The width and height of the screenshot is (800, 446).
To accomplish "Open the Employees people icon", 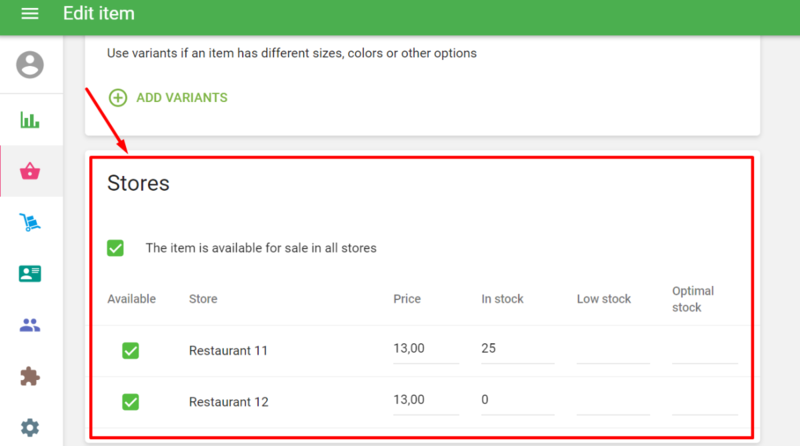I will (30, 325).
